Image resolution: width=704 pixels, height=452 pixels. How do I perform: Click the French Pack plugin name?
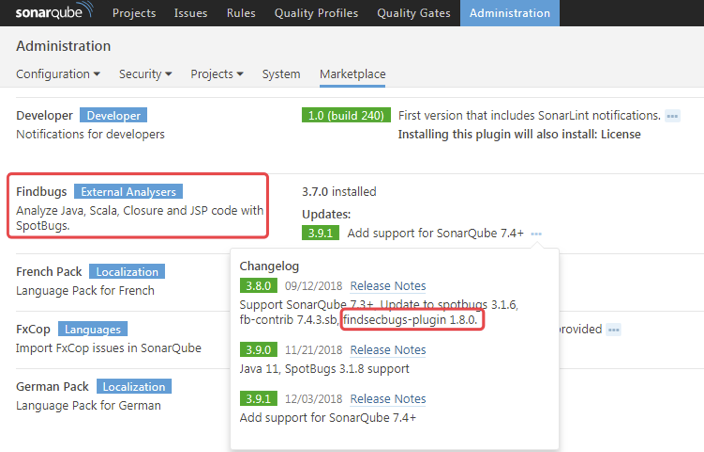click(x=49, y=272)
